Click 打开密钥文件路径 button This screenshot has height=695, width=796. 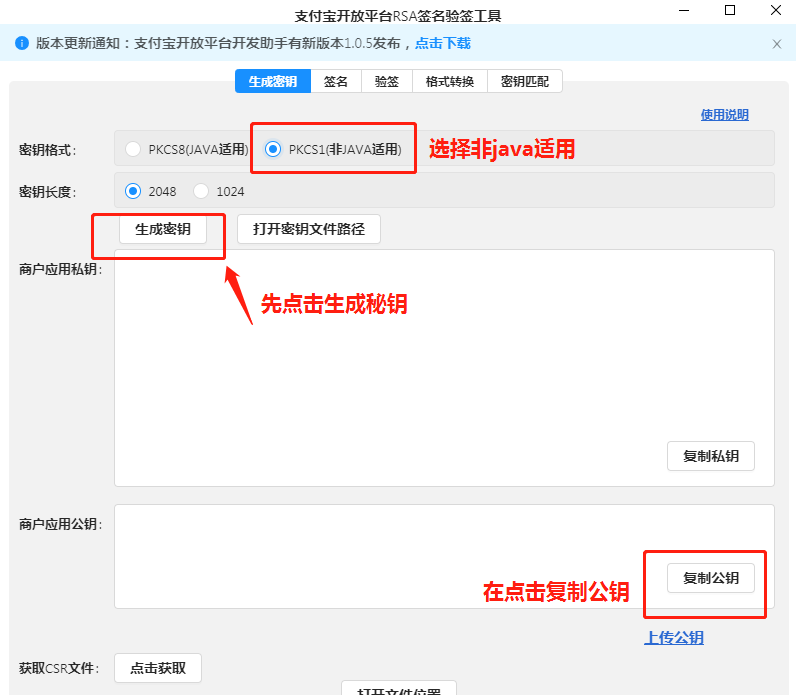point(309,229)
